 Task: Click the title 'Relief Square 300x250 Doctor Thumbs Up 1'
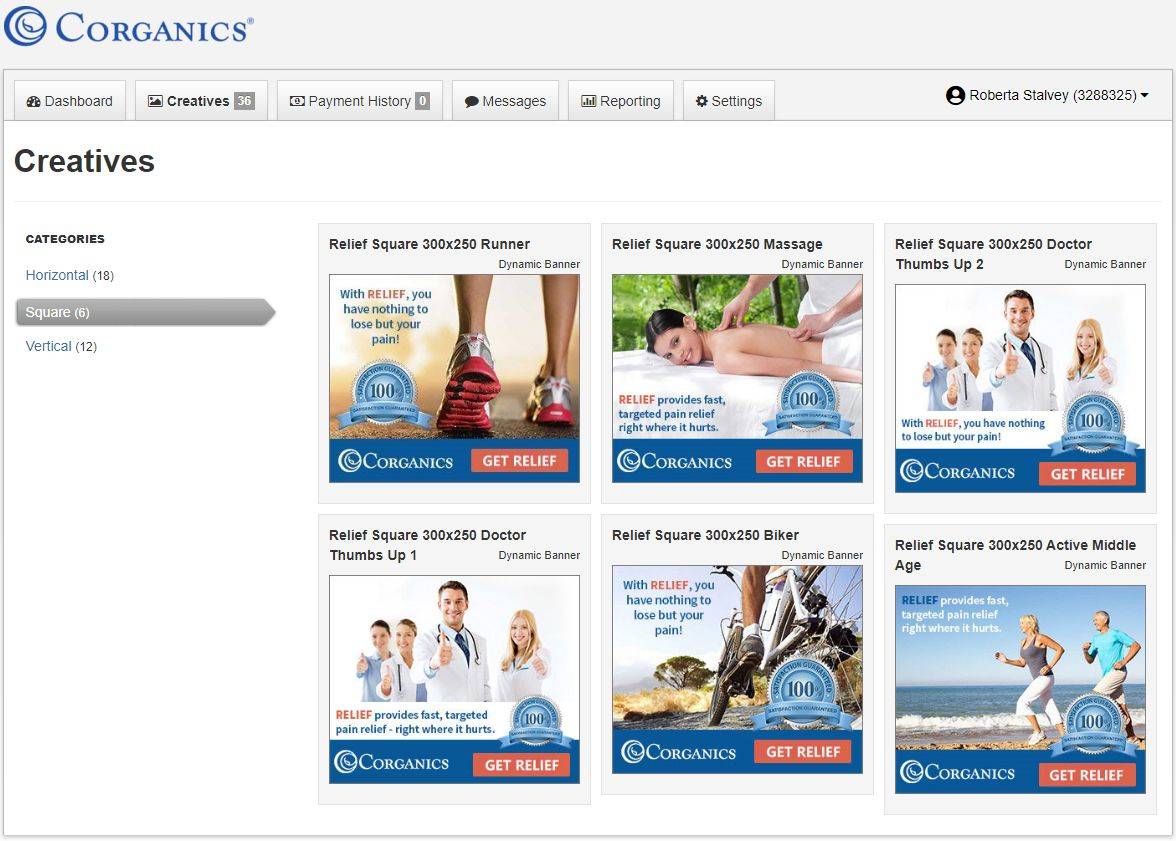[x=428, y=545]
